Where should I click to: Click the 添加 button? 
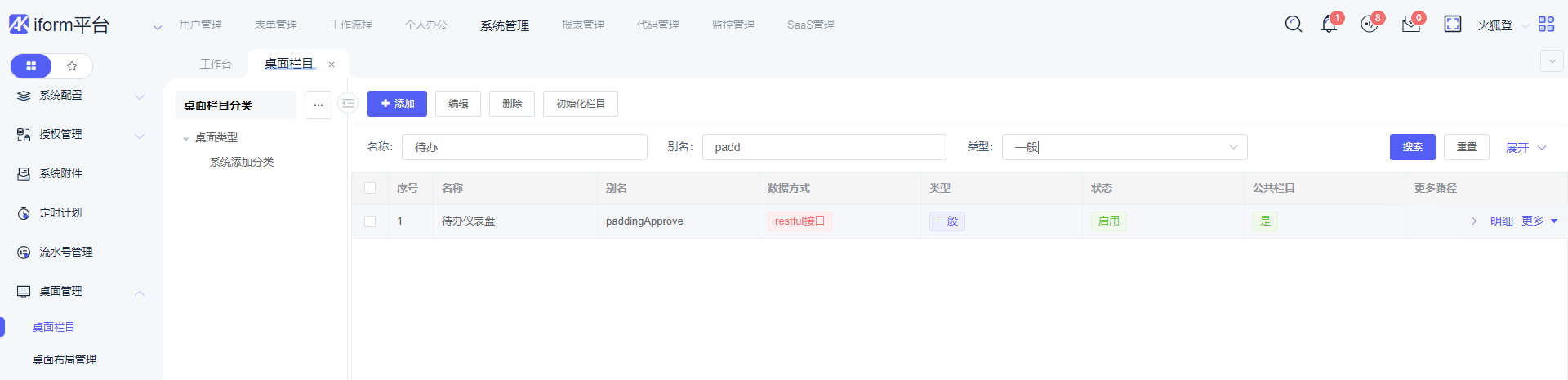pyautogui.click(x=397, y=104)
